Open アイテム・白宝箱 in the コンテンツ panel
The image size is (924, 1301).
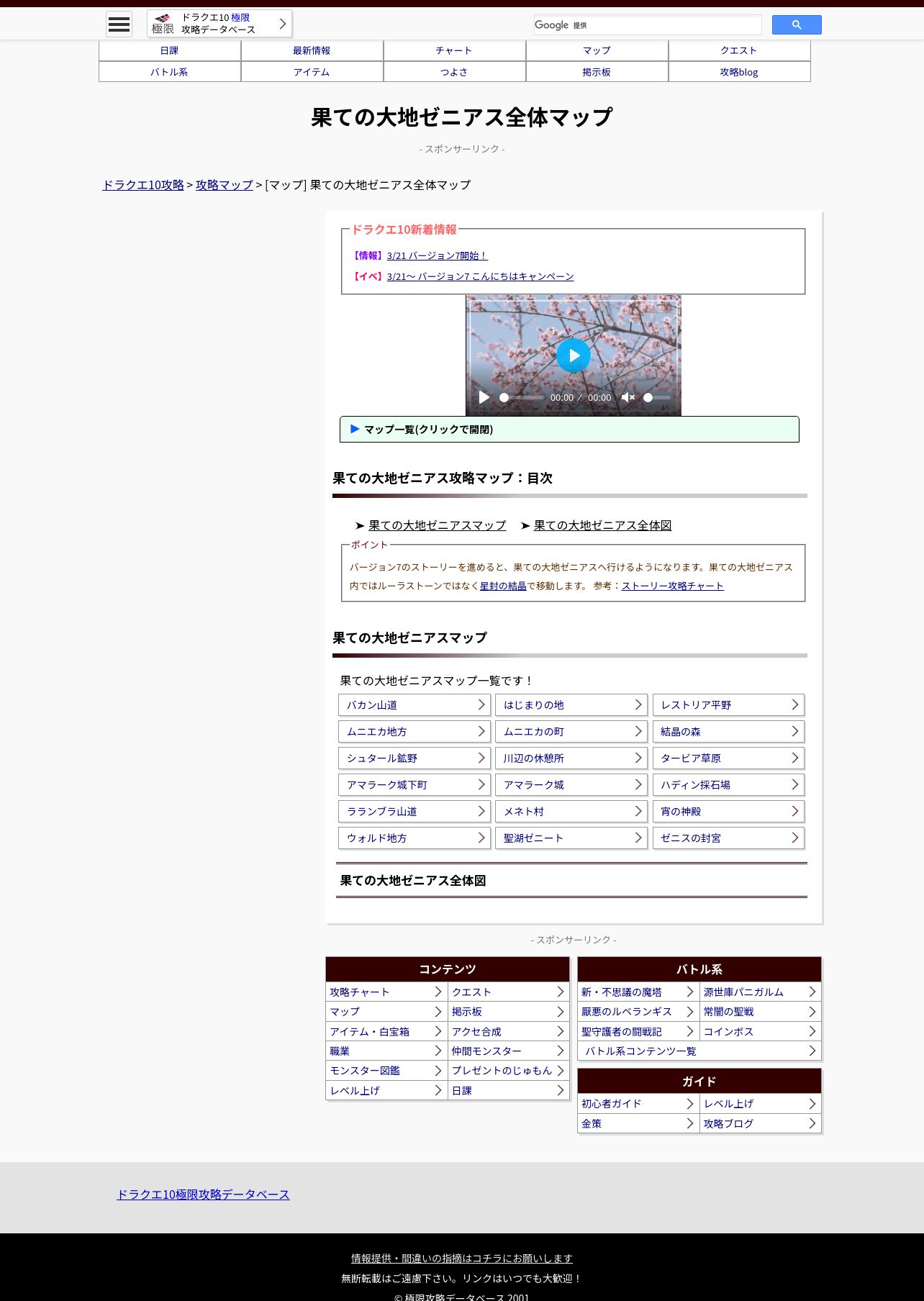click(386, 1032)
